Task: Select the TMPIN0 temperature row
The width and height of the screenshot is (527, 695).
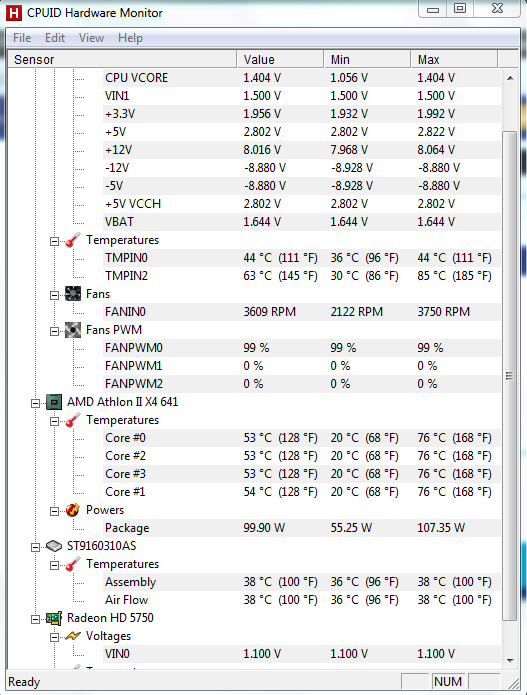Action: (x=302, y=258)
